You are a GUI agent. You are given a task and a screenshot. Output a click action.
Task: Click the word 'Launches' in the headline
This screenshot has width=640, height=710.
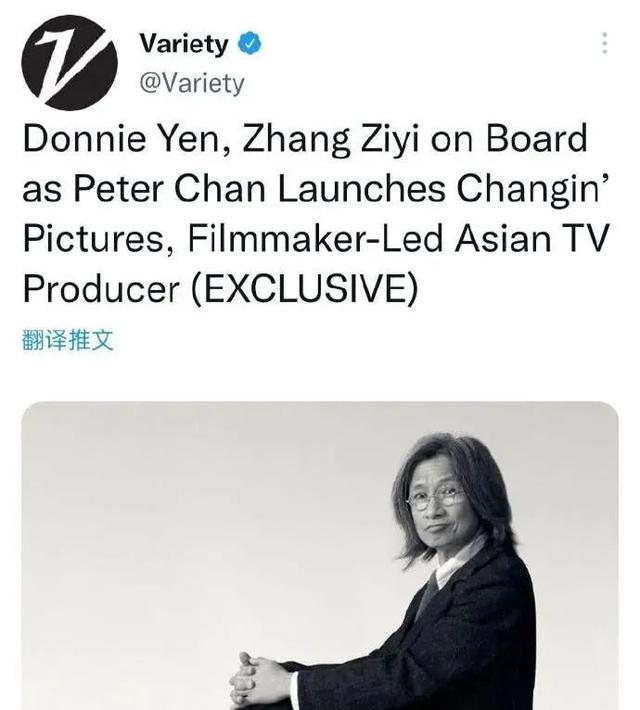point(361,188)
